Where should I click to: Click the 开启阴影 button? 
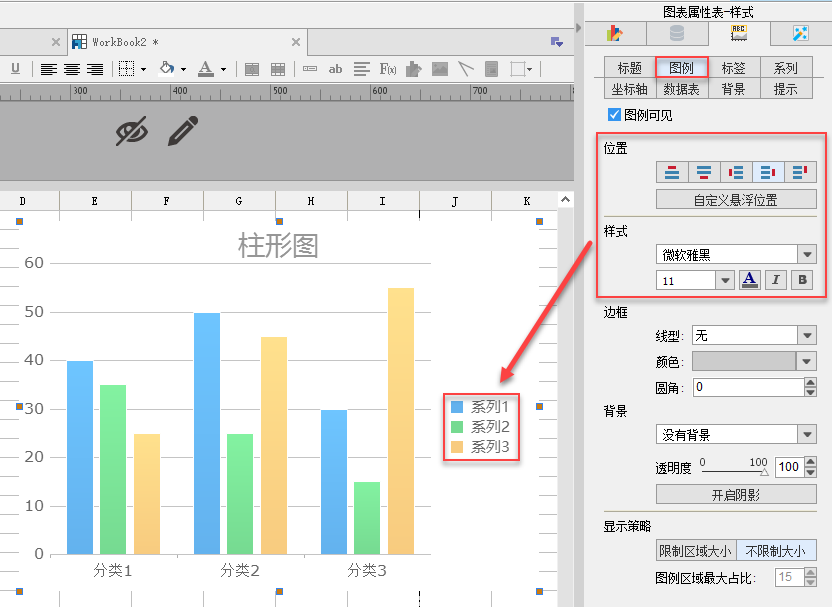736,495
